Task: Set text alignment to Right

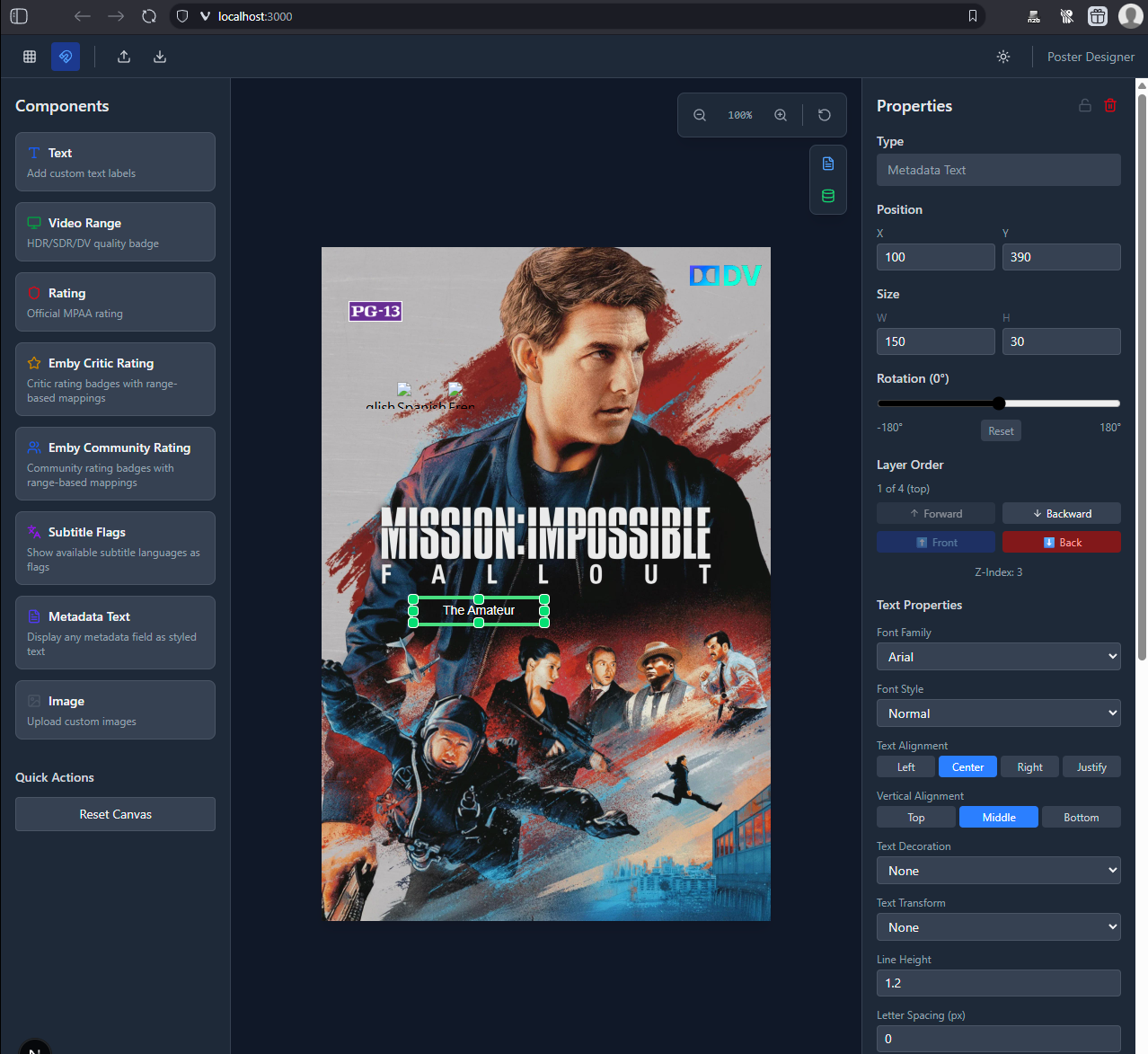Action: pyautogui.click(x=1029, y=766)
